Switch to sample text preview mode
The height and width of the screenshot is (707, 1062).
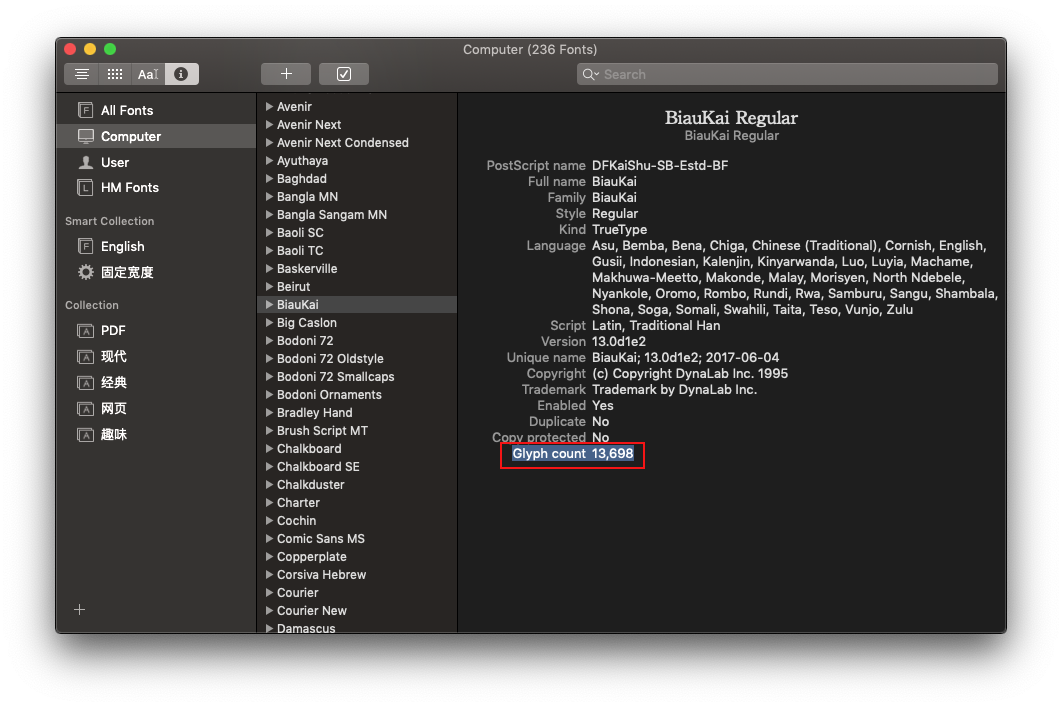tap(81, 74)
